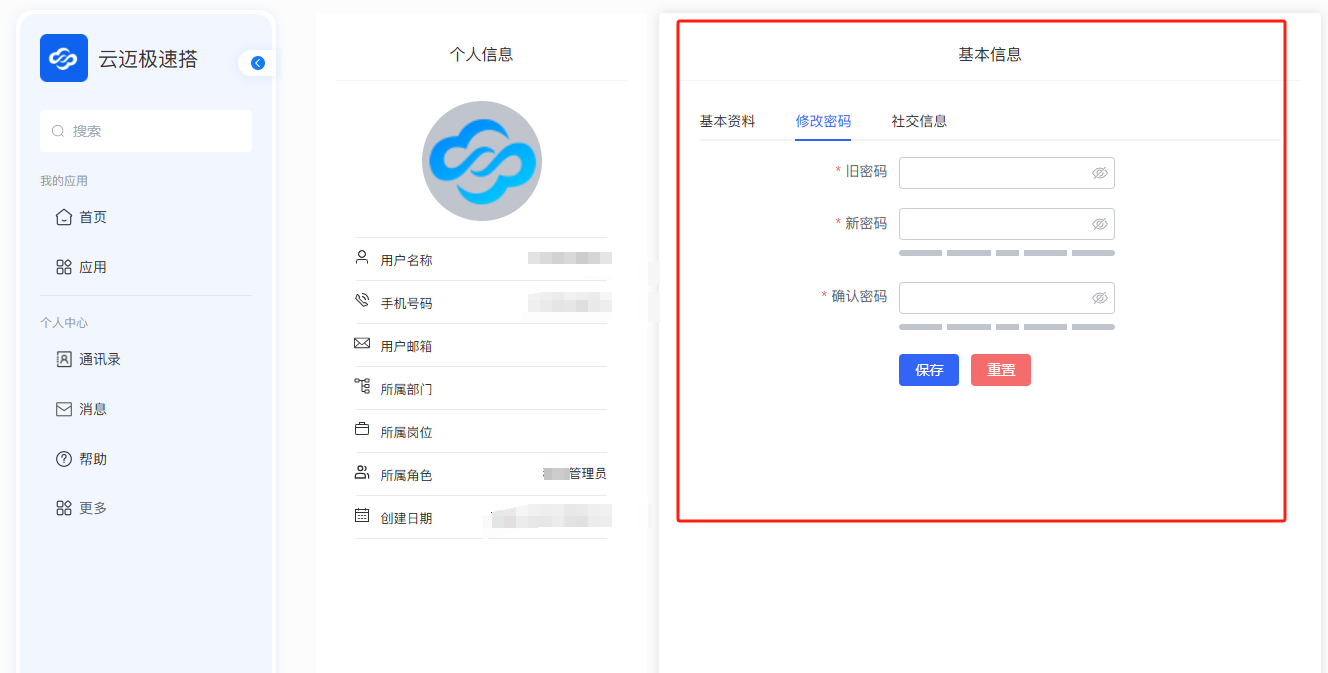
Task: Click the 旧密码 input field
Action: [x=992, y=173]
